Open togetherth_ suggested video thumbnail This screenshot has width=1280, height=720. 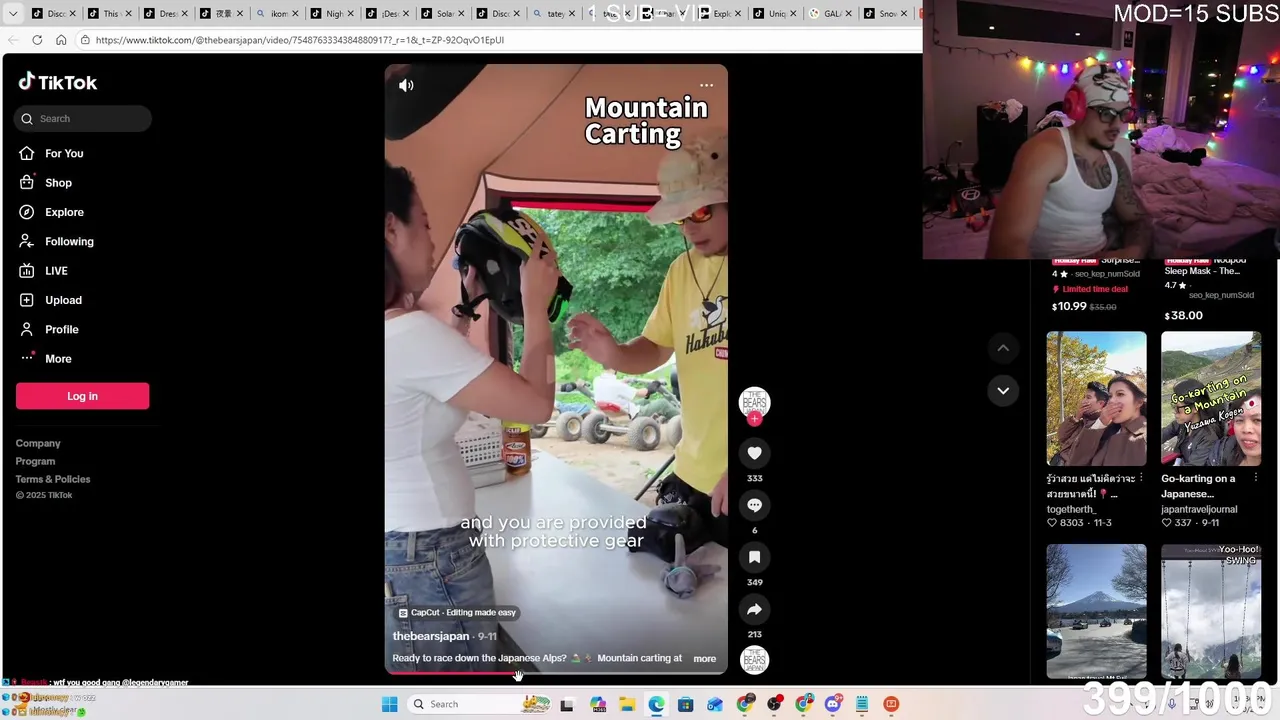pyautogui.click(x=1096, y=399)
